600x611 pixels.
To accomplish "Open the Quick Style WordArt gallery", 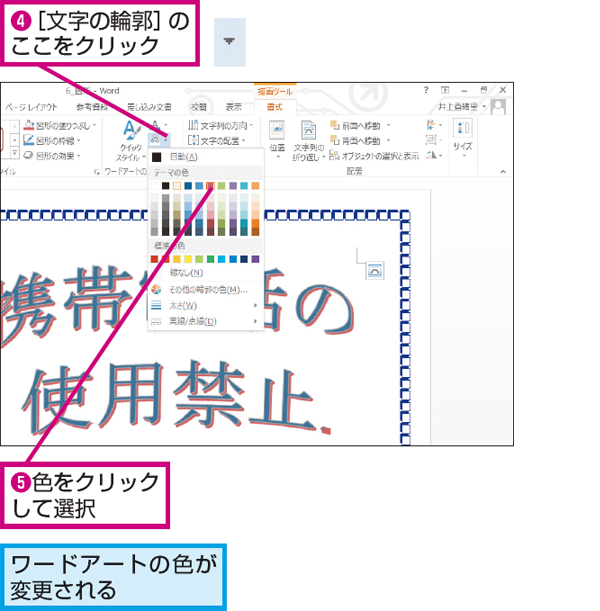I will (x=131, y=140).
